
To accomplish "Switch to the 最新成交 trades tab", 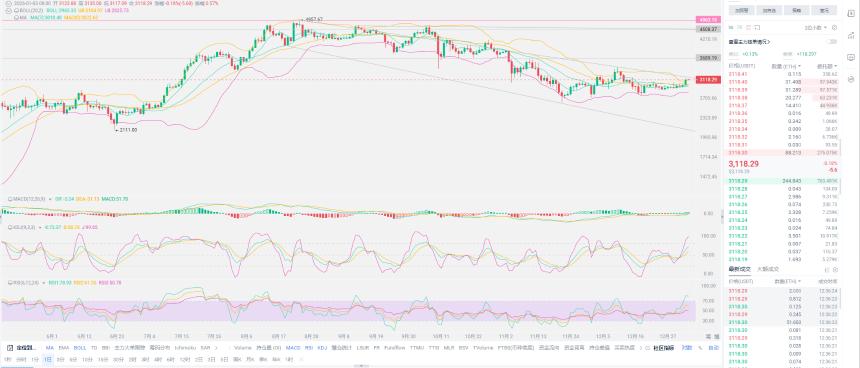I will click(x=740, y=269).
